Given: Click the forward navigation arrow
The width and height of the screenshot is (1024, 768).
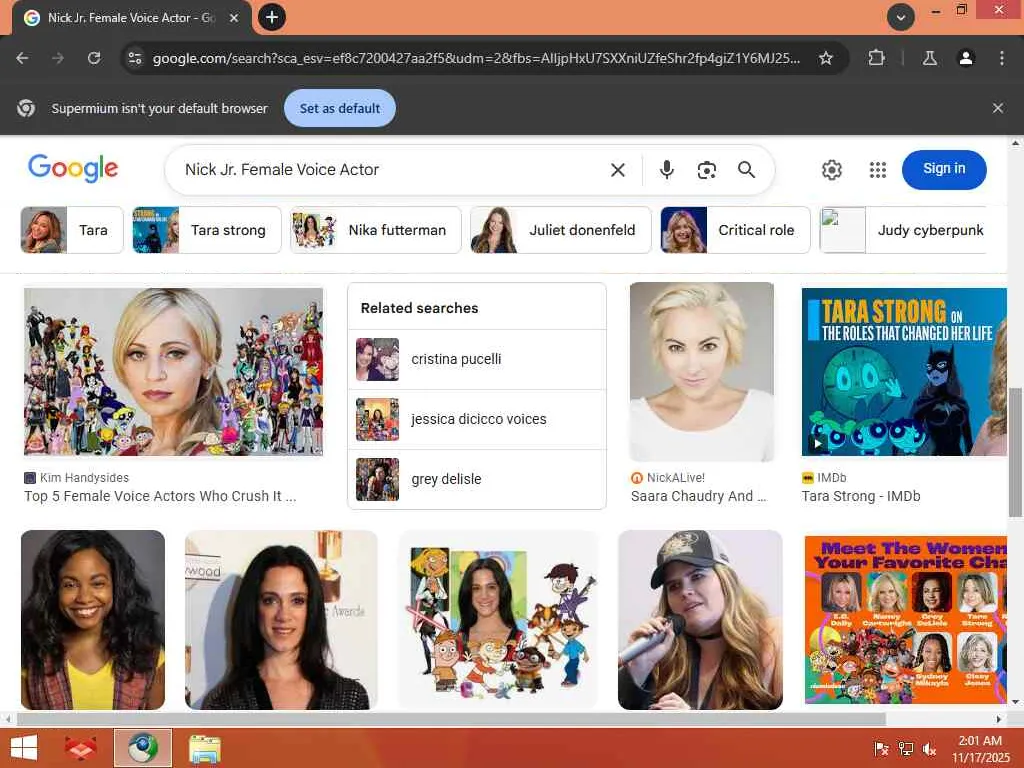Looking at the screenshot, I should pos(58,58).
